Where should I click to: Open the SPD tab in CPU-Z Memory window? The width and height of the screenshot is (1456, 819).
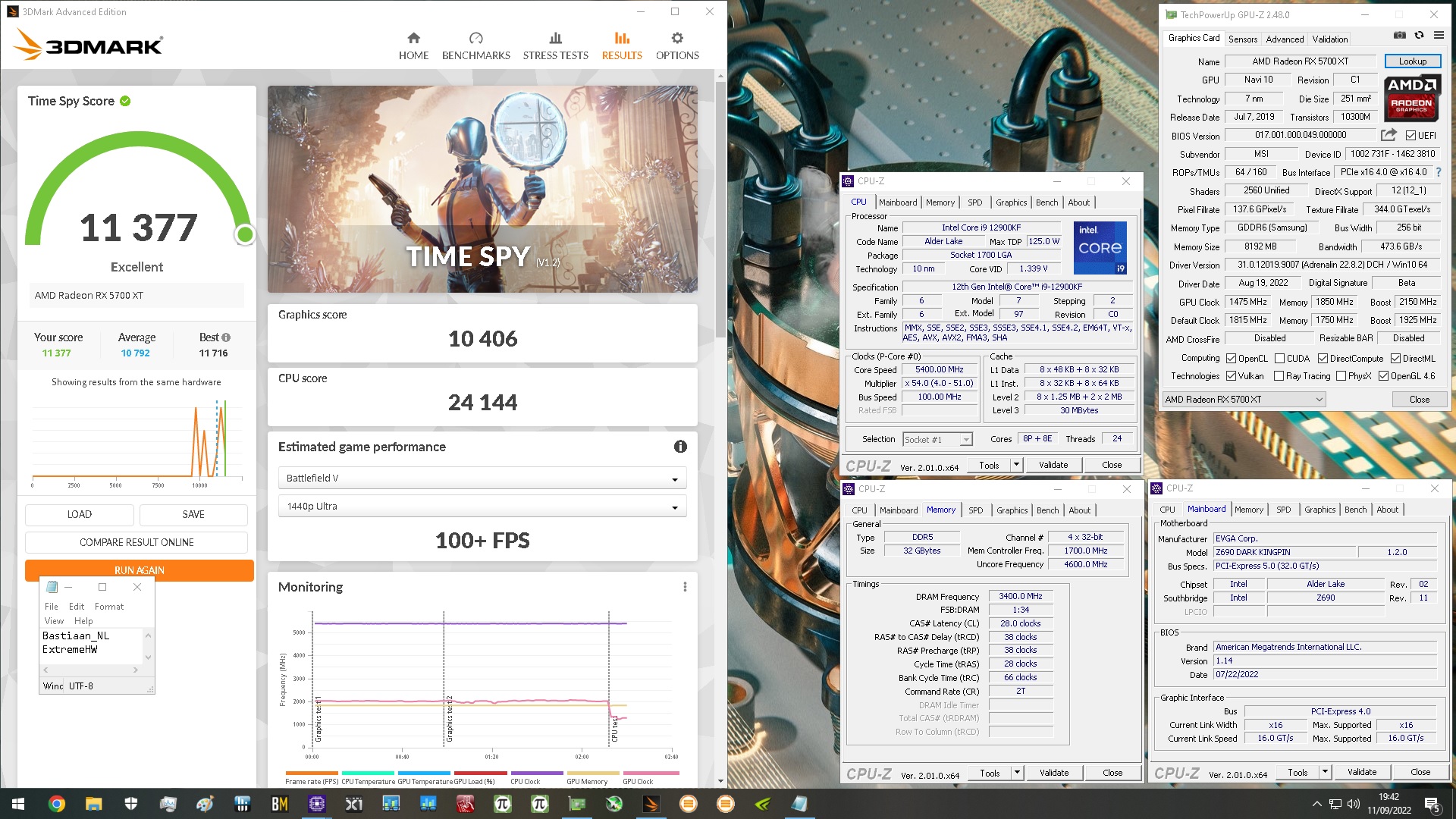(975, 510)
